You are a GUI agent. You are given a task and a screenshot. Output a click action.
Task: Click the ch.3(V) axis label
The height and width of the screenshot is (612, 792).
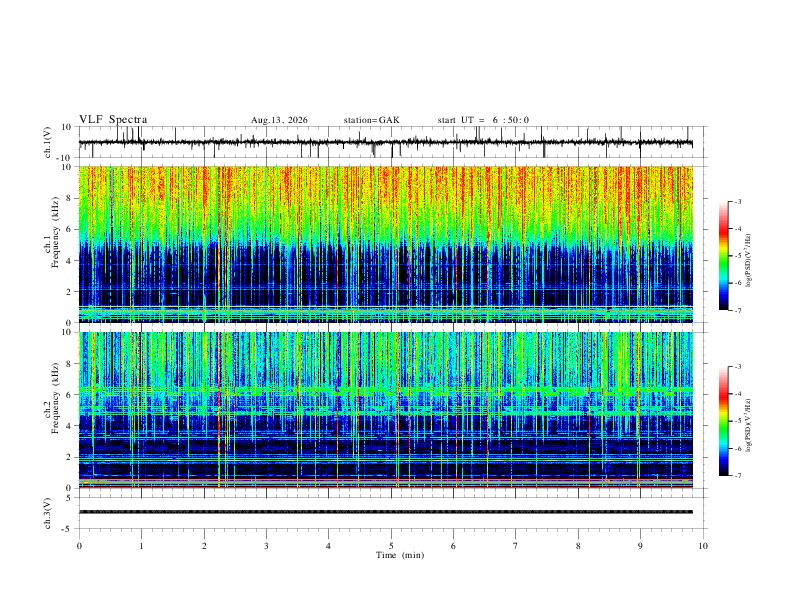click(x=47, y=514)
